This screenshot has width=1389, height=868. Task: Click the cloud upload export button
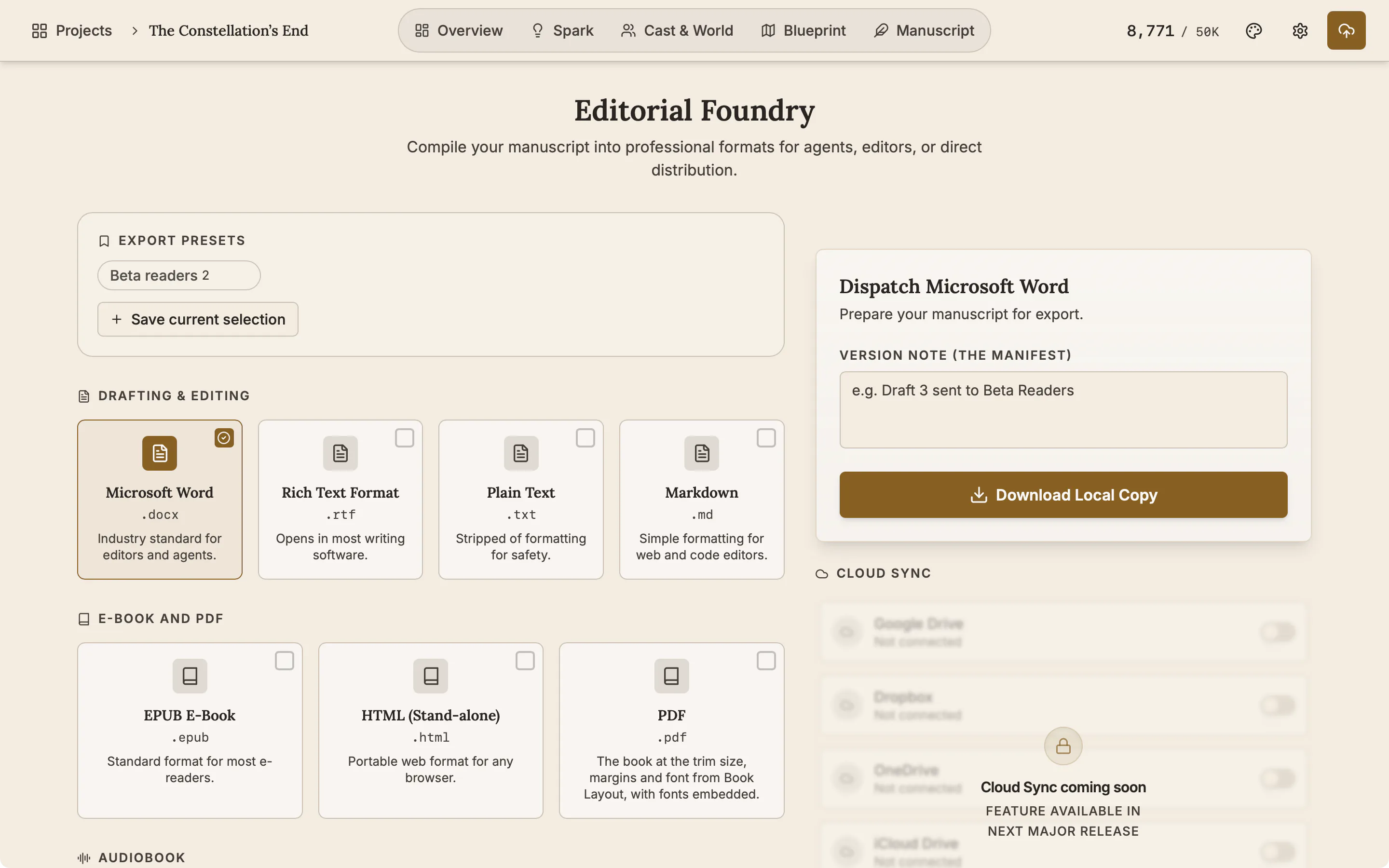point(1346,30)
